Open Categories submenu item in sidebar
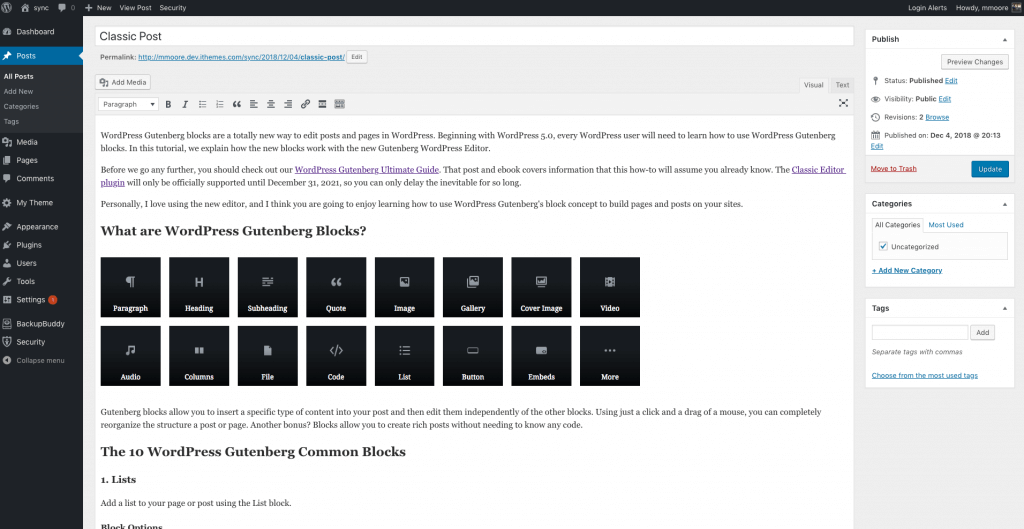Screen dimensions: 1024x529 (21, 106)
